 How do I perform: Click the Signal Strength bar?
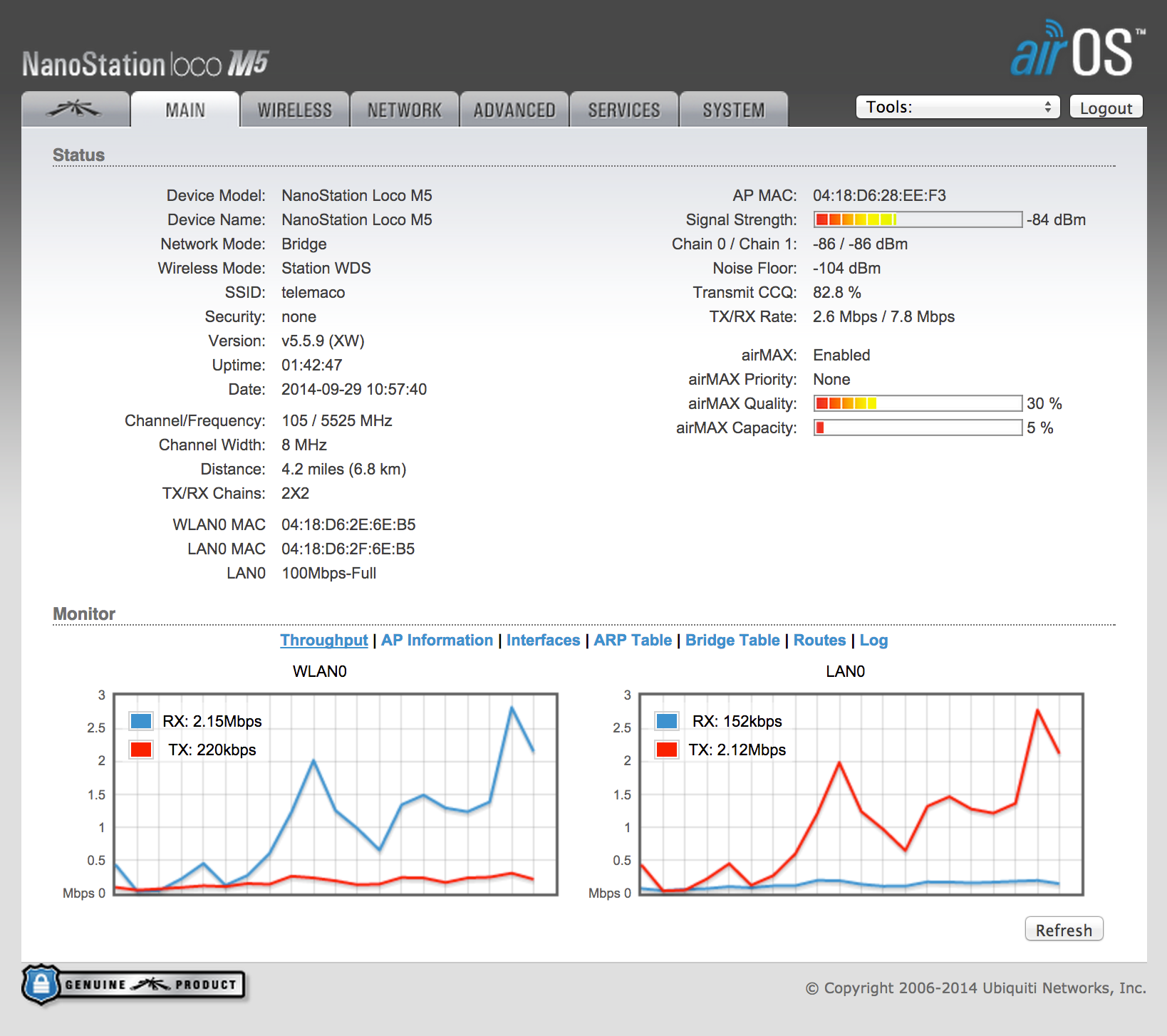918,219
